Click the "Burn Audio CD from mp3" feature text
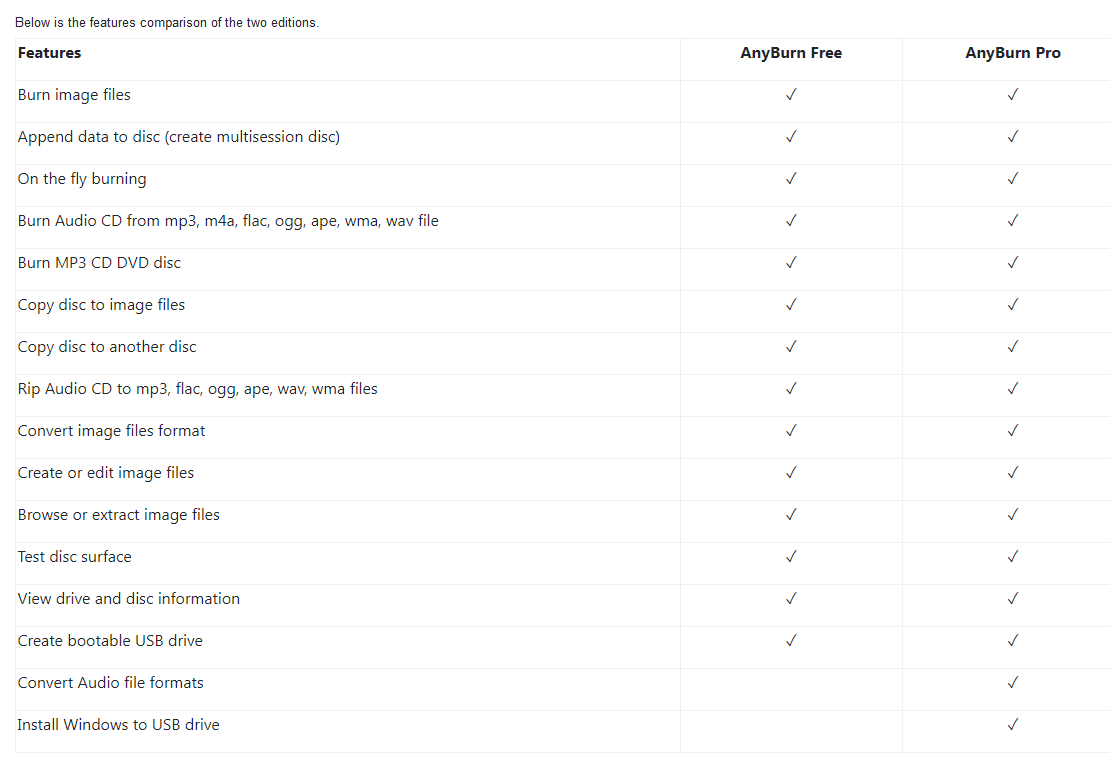The height and width of the screenshot is (777, 1110). click(x=228, y=221)
